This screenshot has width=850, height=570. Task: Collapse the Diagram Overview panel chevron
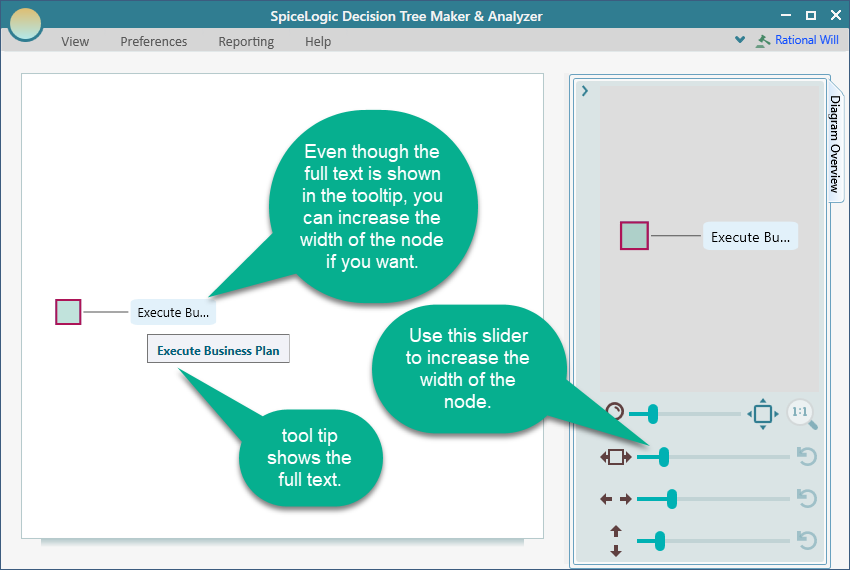tap(585, 91)
